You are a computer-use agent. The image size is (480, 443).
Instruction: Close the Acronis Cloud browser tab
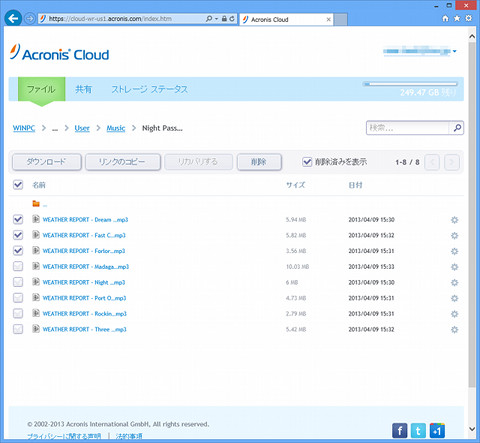coord(328,19)
